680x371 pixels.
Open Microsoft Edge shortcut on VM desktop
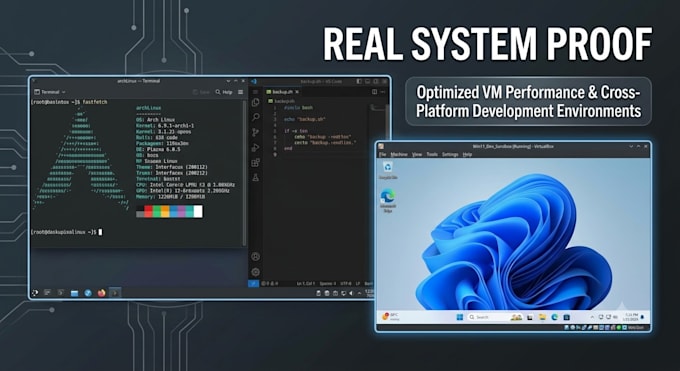point(388,201)
